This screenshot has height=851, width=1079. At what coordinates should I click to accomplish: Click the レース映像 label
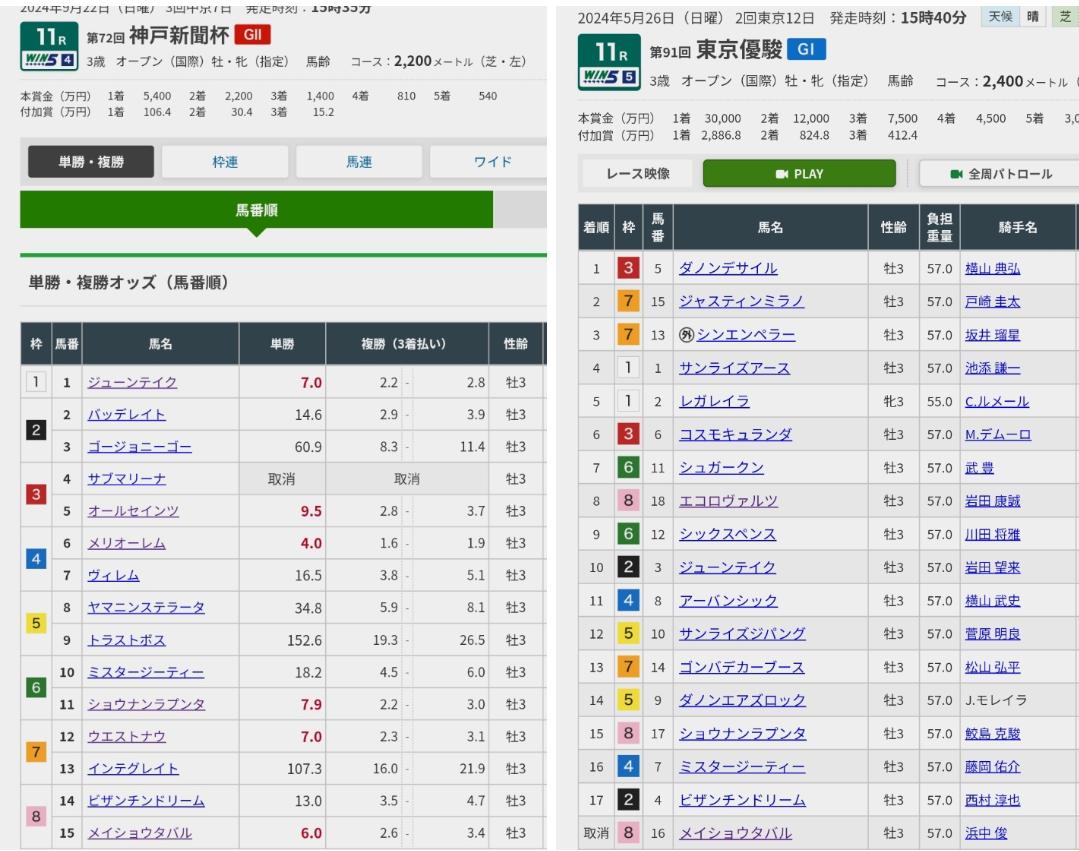638,174
